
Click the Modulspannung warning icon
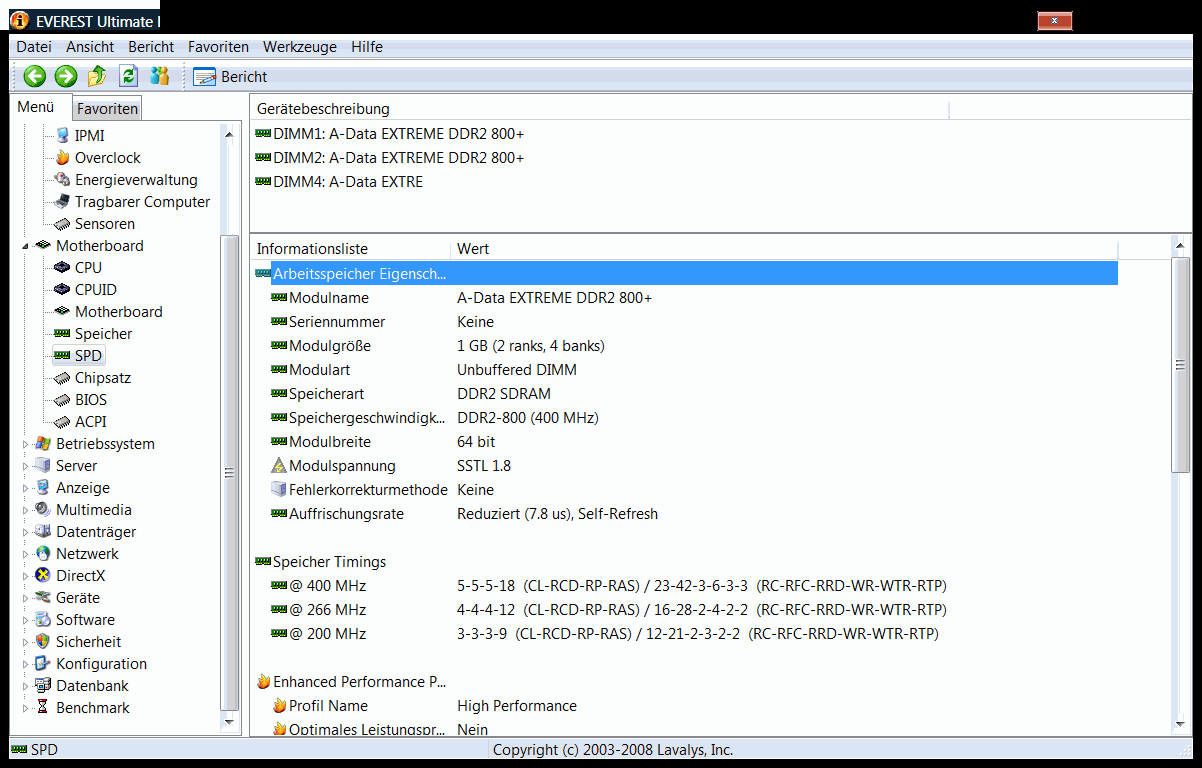(x=279, y=466)
